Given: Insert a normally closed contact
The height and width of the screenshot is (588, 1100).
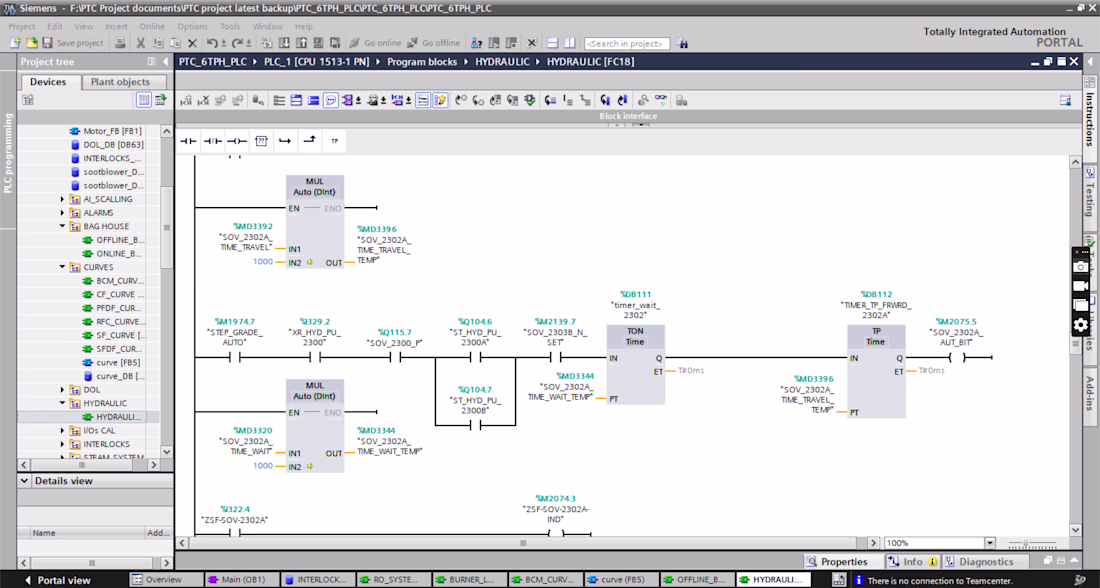Looking at the screenshot, I should pyautogui.click(x=213, y=141).
